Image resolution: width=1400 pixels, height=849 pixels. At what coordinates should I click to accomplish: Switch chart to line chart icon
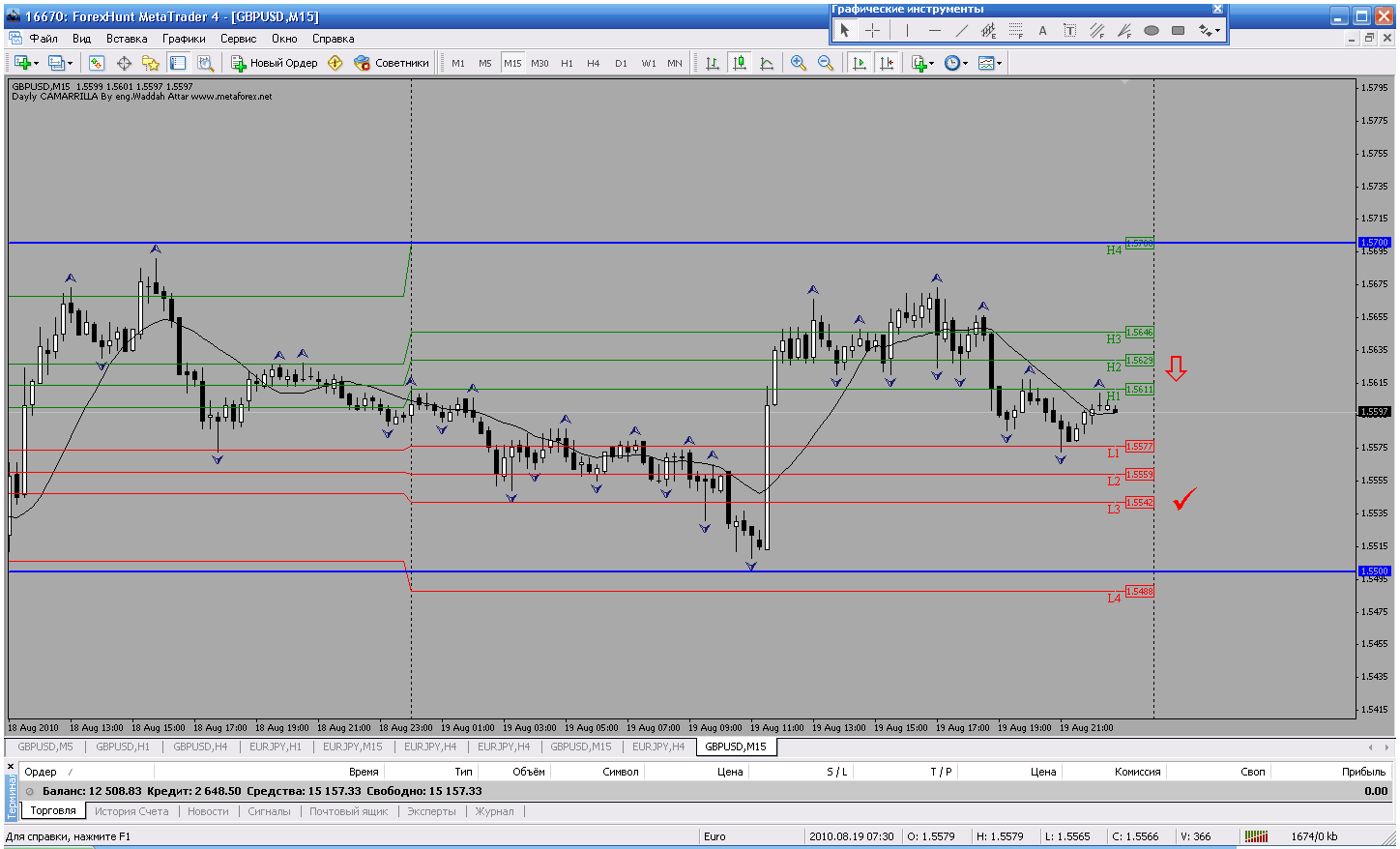767,63
